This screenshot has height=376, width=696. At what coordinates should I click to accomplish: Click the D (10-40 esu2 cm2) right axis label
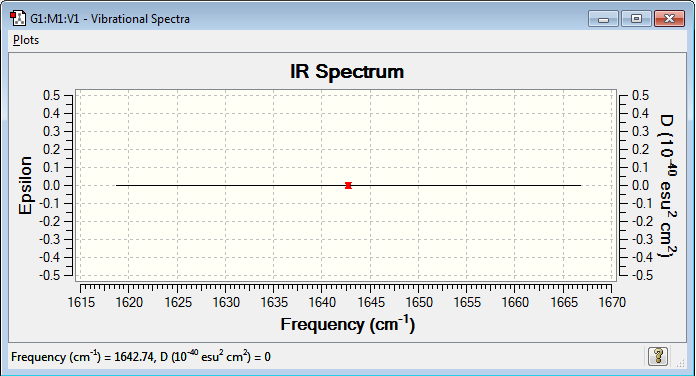668,186
